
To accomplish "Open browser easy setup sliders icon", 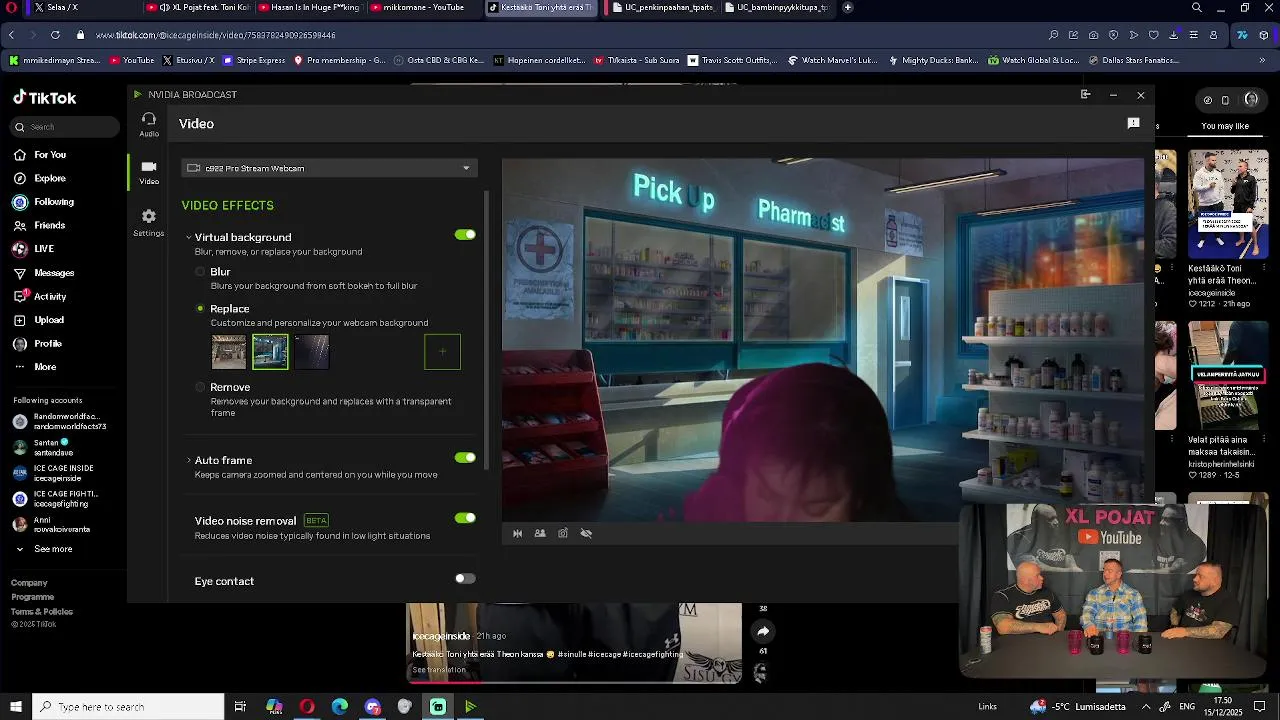I will tap(1193, 35).
